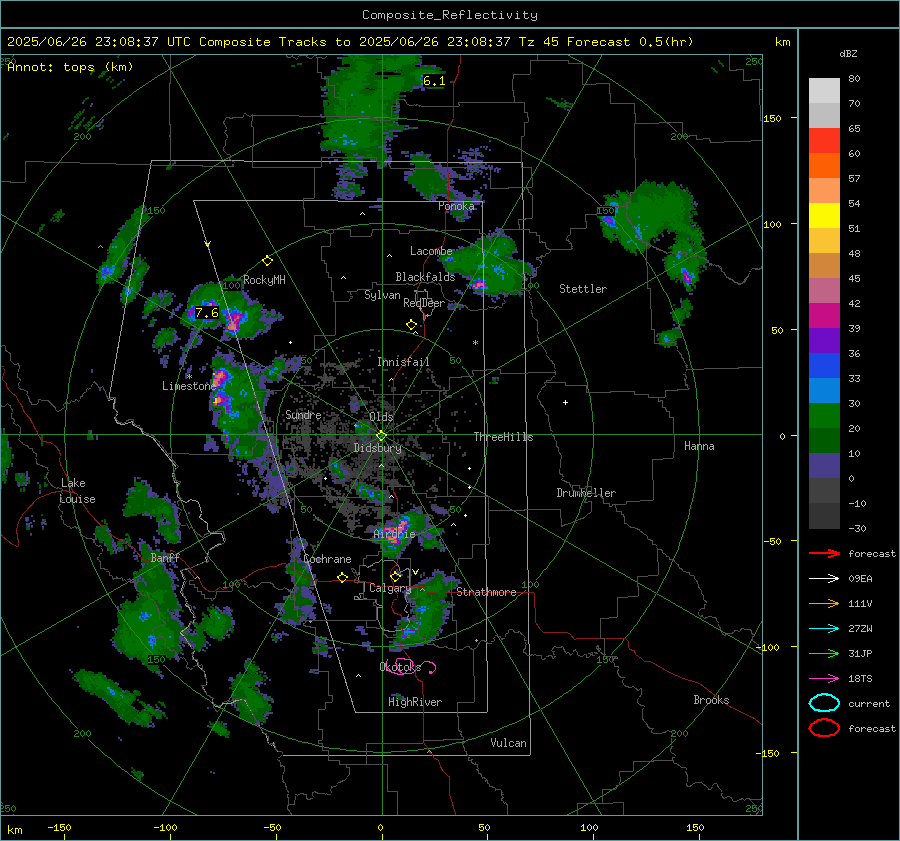The height and width of the screenshot is (841, 900).
Task: Click the RockyMH label
Action: [x=265, y=280]
